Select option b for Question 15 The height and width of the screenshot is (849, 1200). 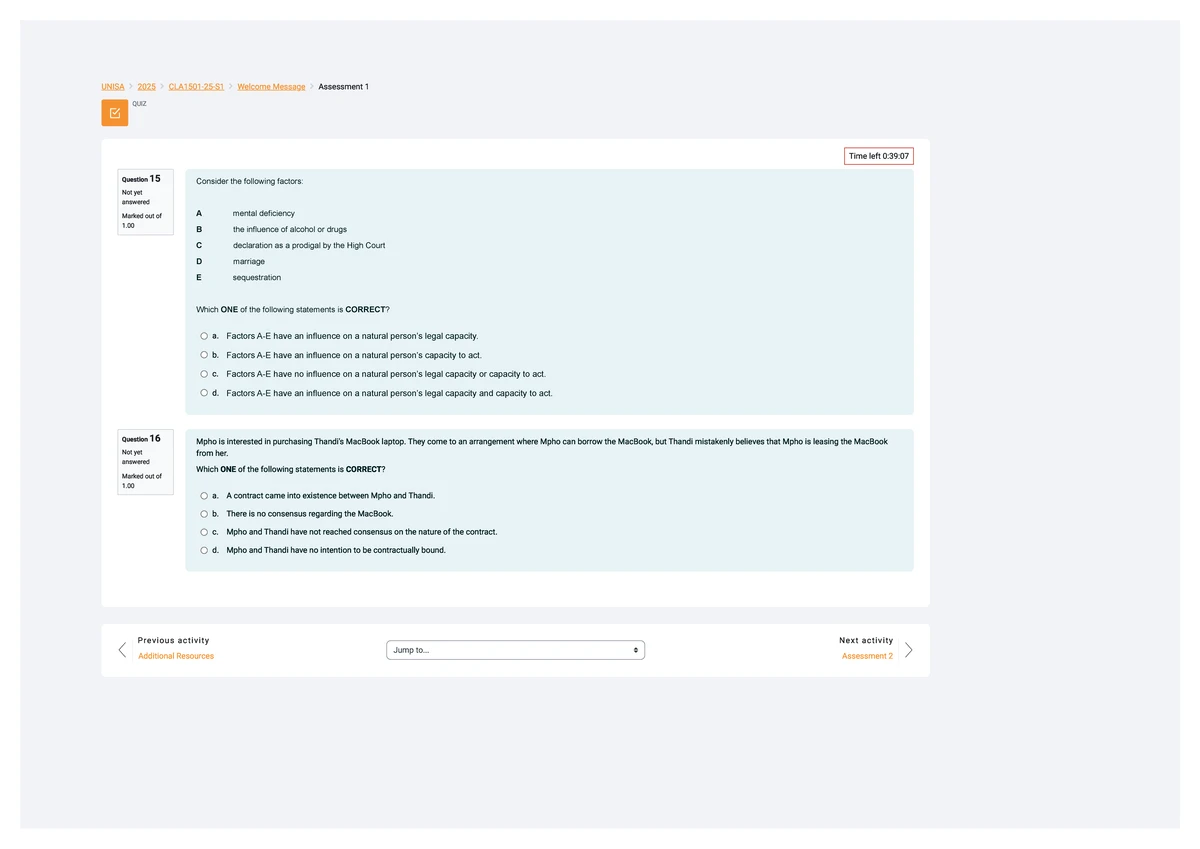(x=204, y=355)
